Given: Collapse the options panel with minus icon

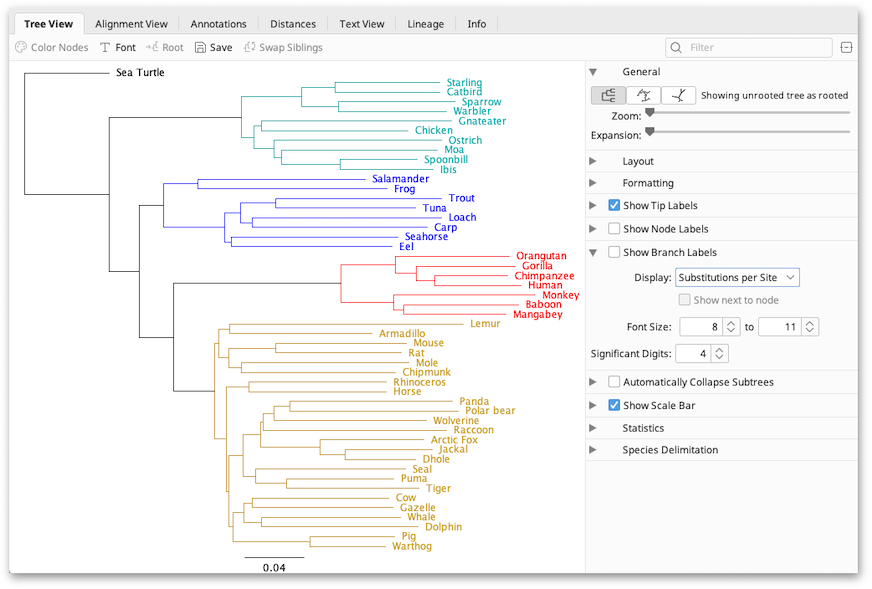Looking at the screenshot, I should click(846, 47).
